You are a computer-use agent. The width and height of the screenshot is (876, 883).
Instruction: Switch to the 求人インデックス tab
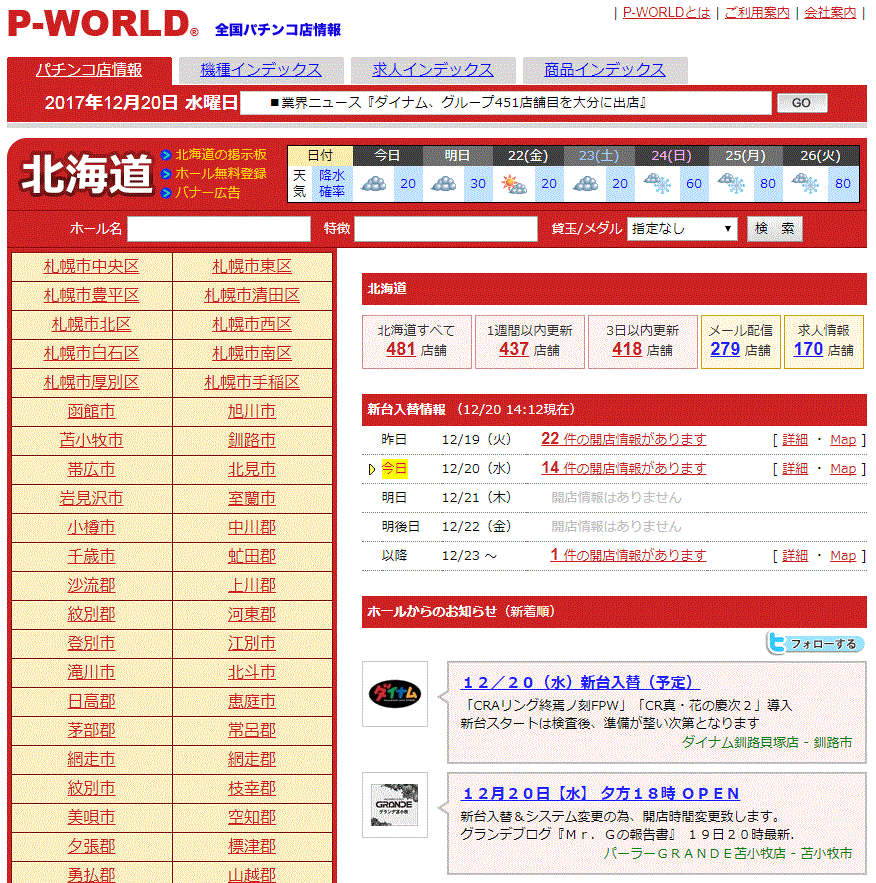click(x=433, y=70)
